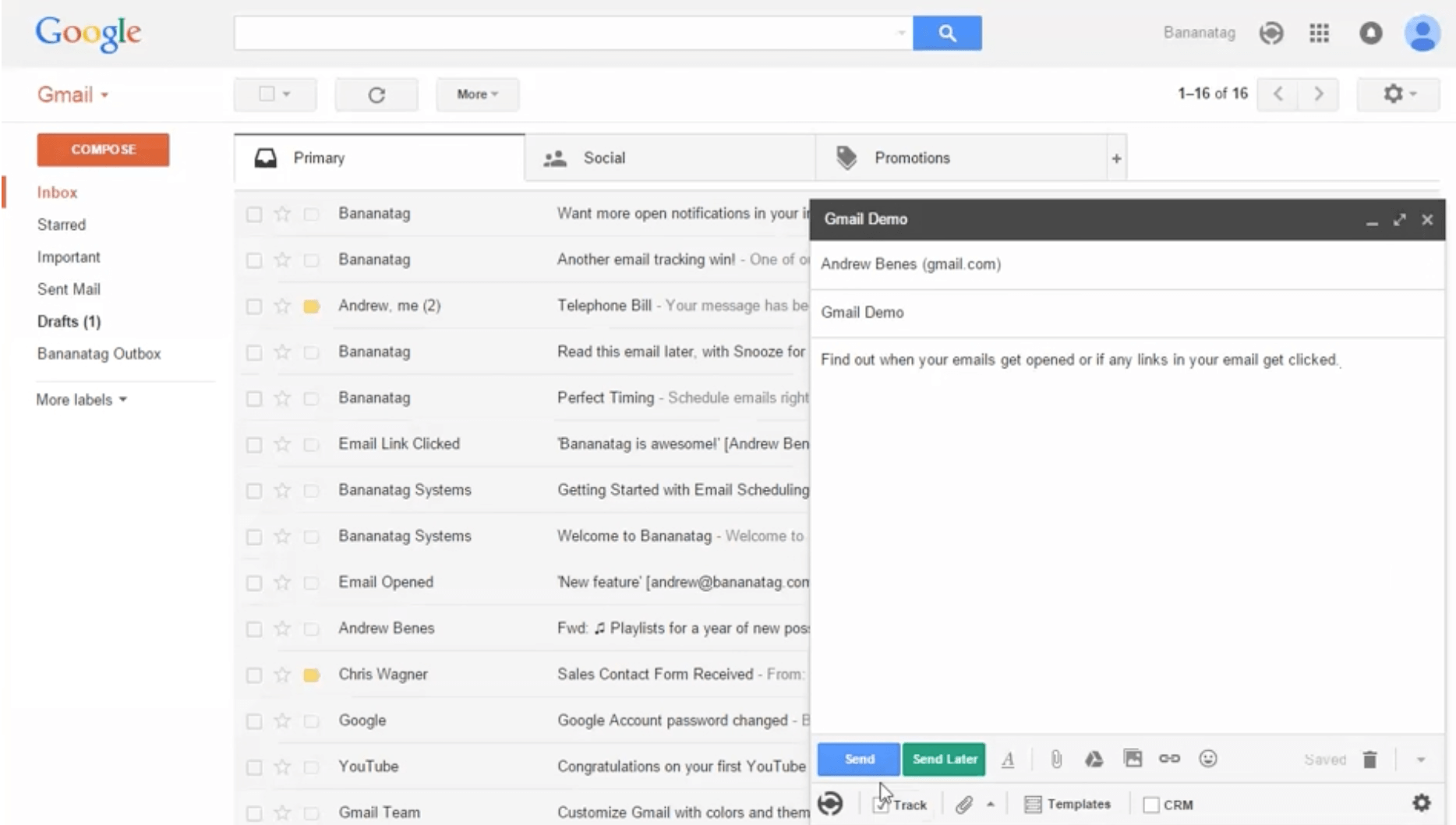Toggle importance marker on Andrew, me email
Image resolution: width=1456 pixels, height=825 pixels.
point(311,306)
